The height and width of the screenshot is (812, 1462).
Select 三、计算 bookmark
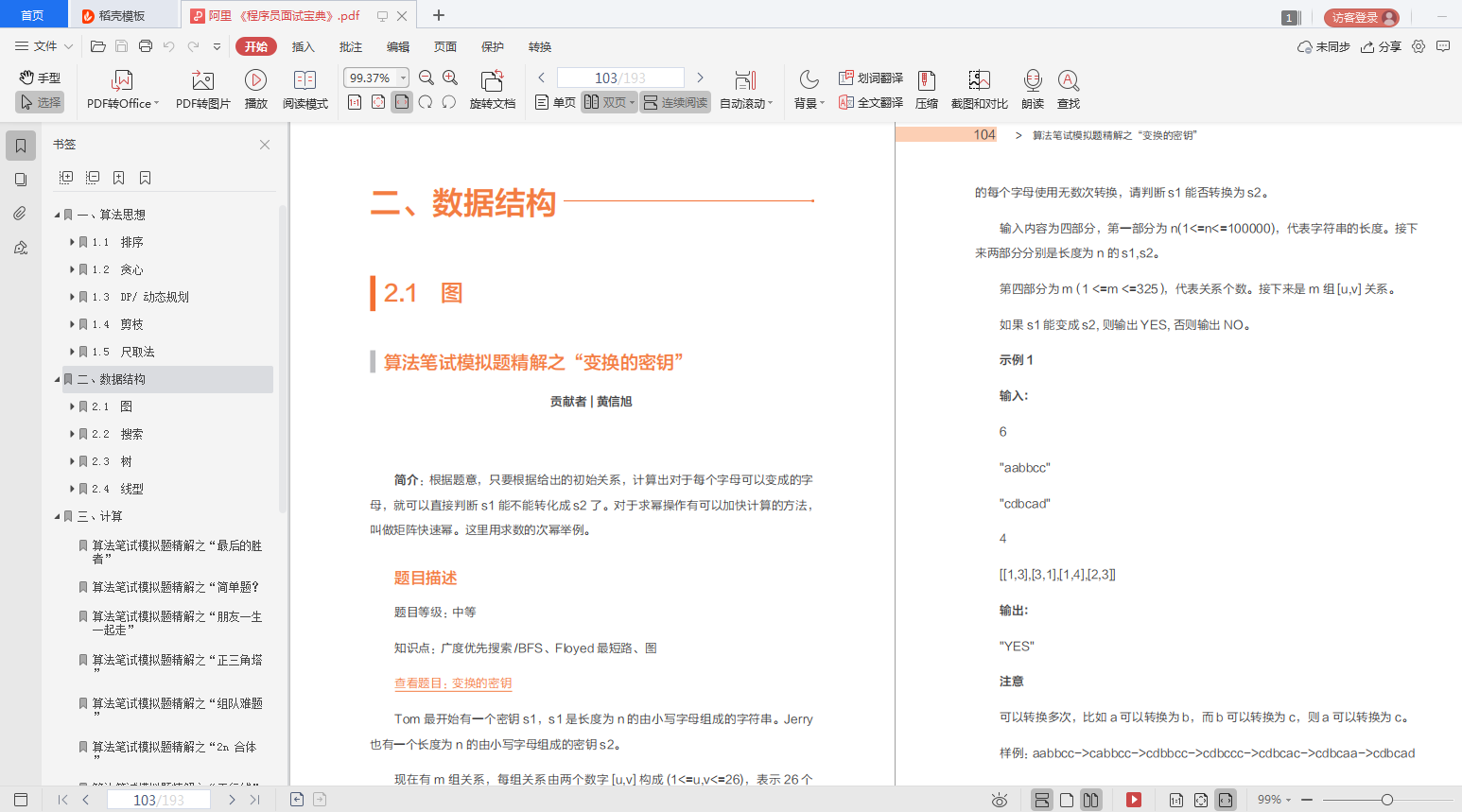[x=100, y=516]
